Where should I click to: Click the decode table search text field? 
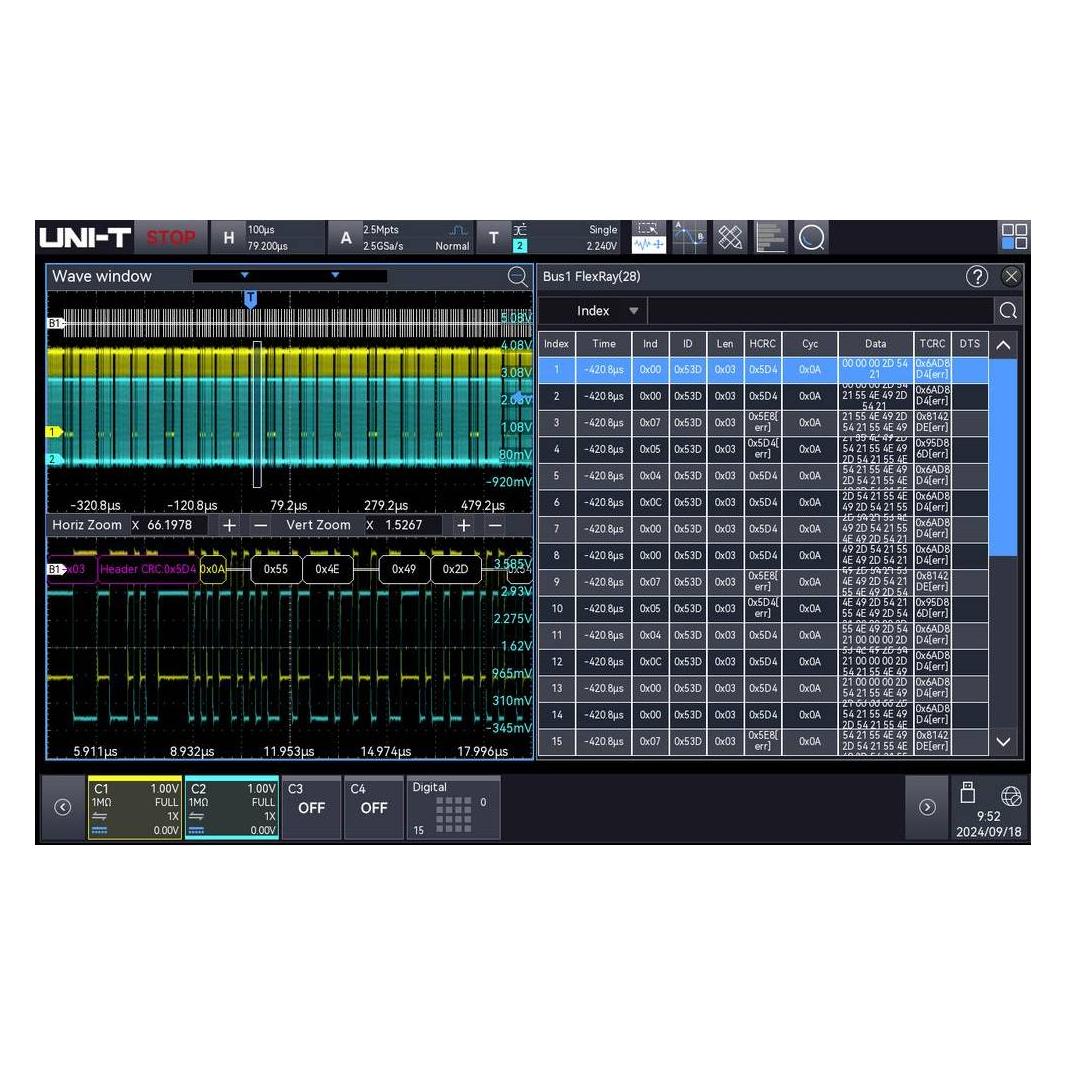pyautogui.click(x=820, y=311)
